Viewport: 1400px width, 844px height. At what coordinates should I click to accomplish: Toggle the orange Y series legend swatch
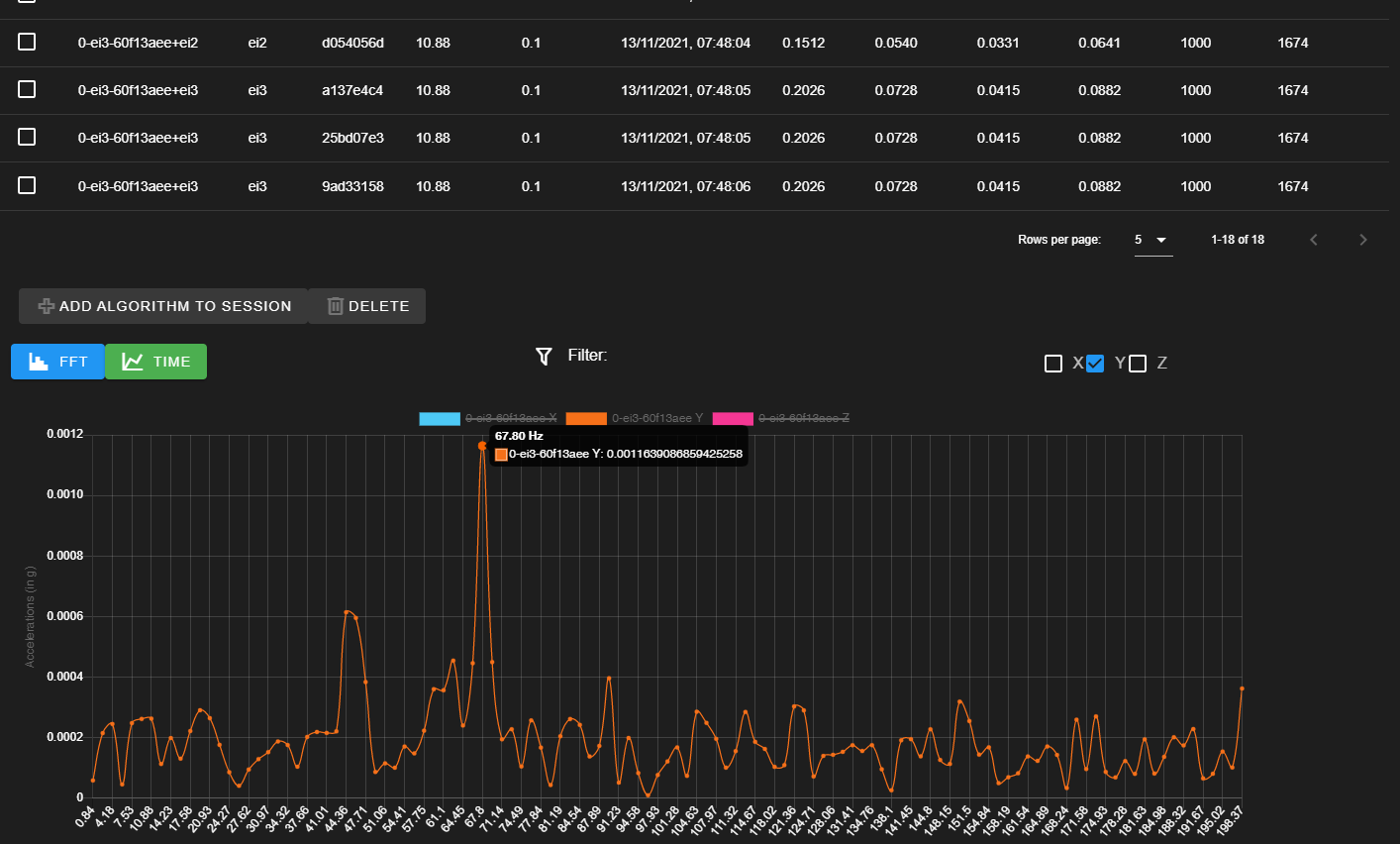click(x=586, y=418)
